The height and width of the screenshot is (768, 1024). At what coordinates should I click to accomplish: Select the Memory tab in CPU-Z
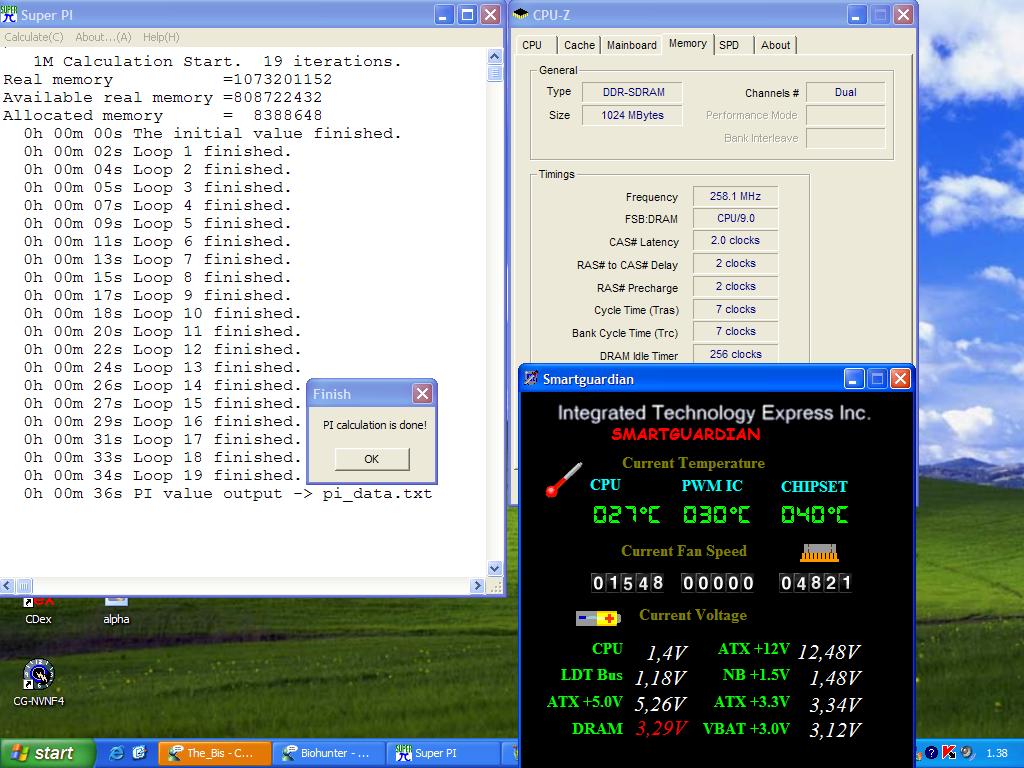coord(688,44)
